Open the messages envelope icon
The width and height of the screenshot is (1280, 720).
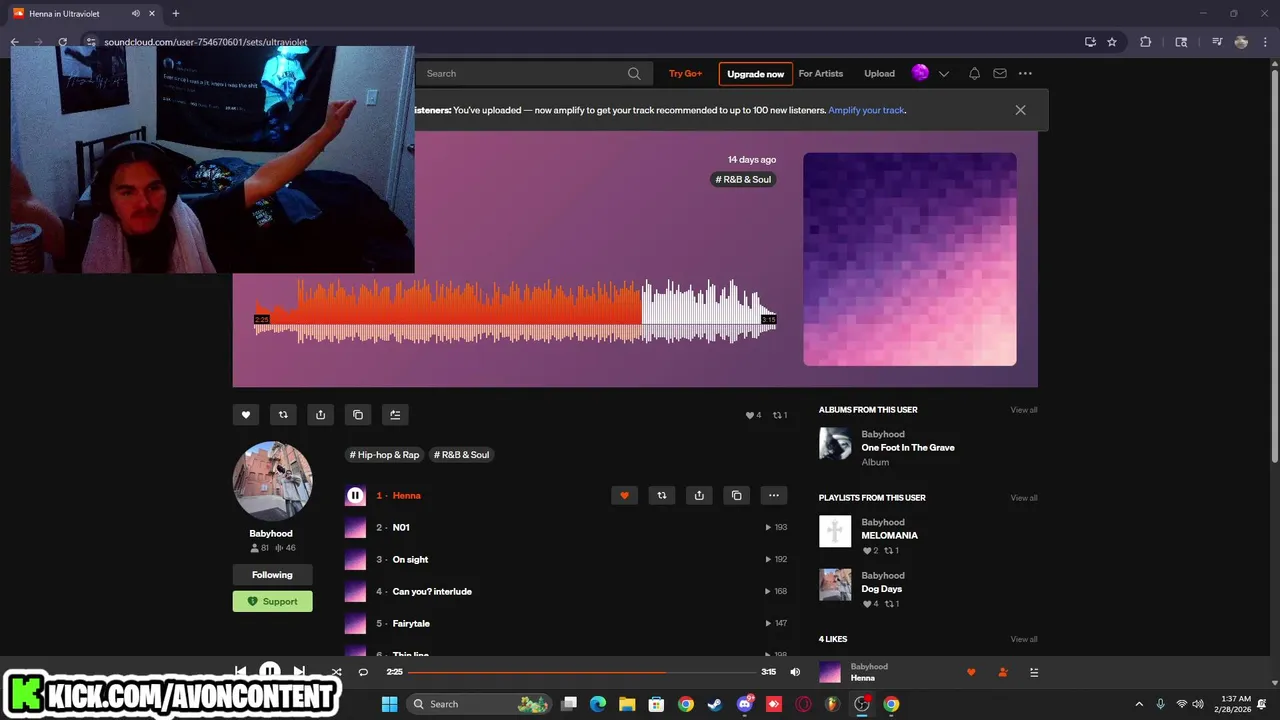pos(1000,73)
